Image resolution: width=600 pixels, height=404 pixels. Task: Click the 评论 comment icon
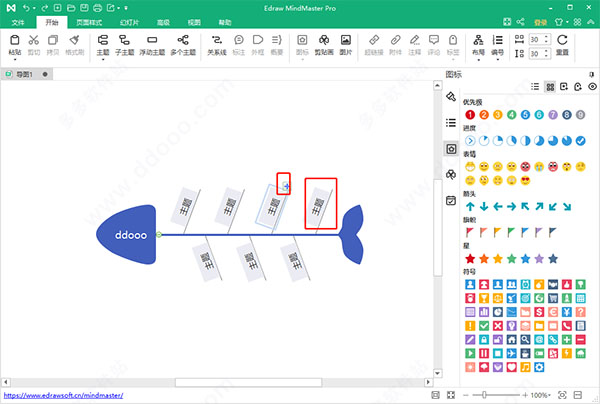point(434,40)
